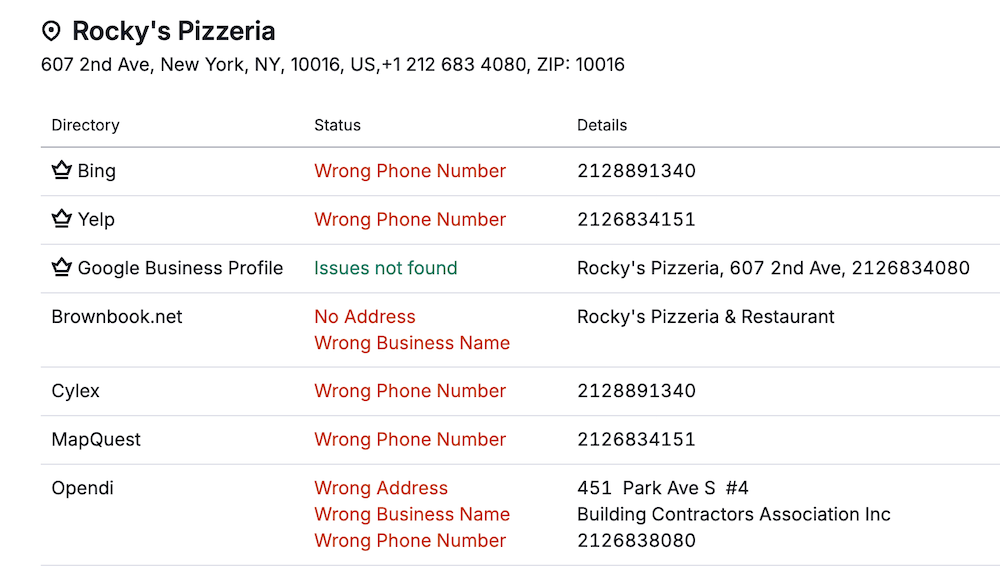1000x566 pixels.
Task: Click the crown icon next to Bing
Action: 62,171
